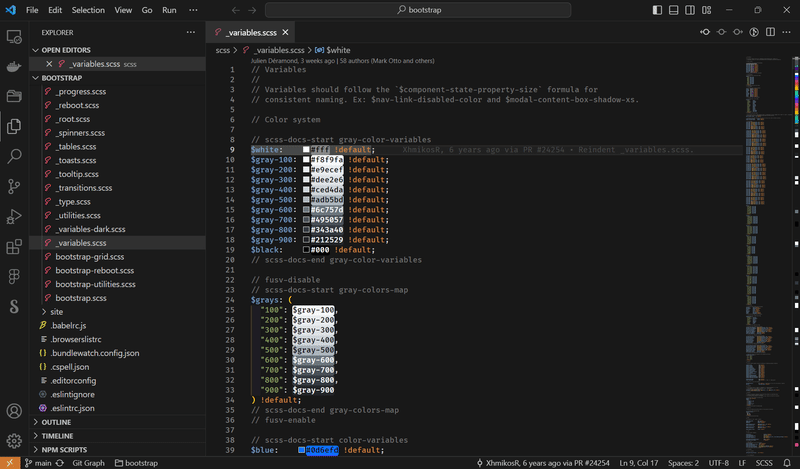Click the bootstrap search box in the title bar
Image resolution: width=800 pixels, height=469 pixels.
coord(418,10)
